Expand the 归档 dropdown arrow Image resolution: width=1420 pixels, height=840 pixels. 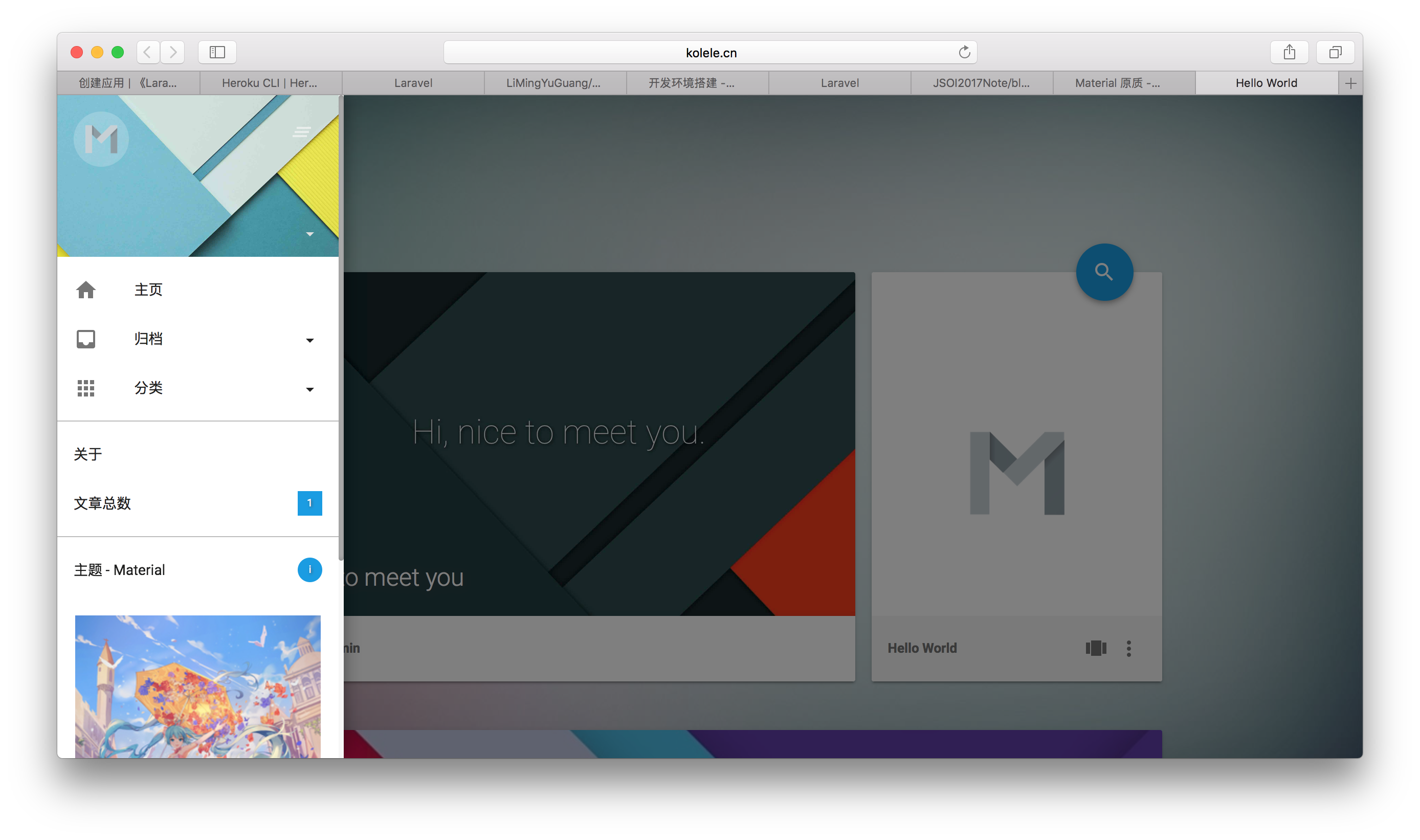(x=309, y=340)
